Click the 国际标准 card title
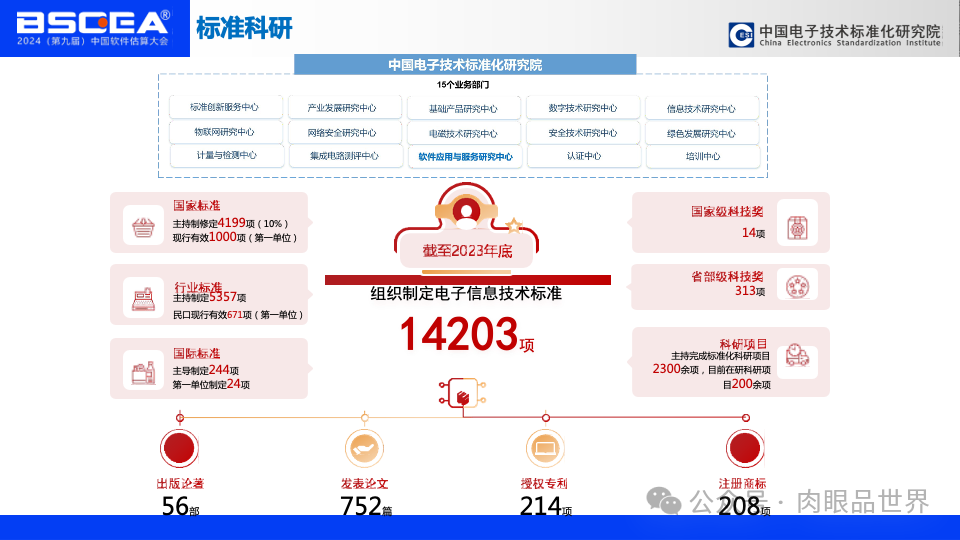Screen dimensions: 960x540 coord(197,353)
